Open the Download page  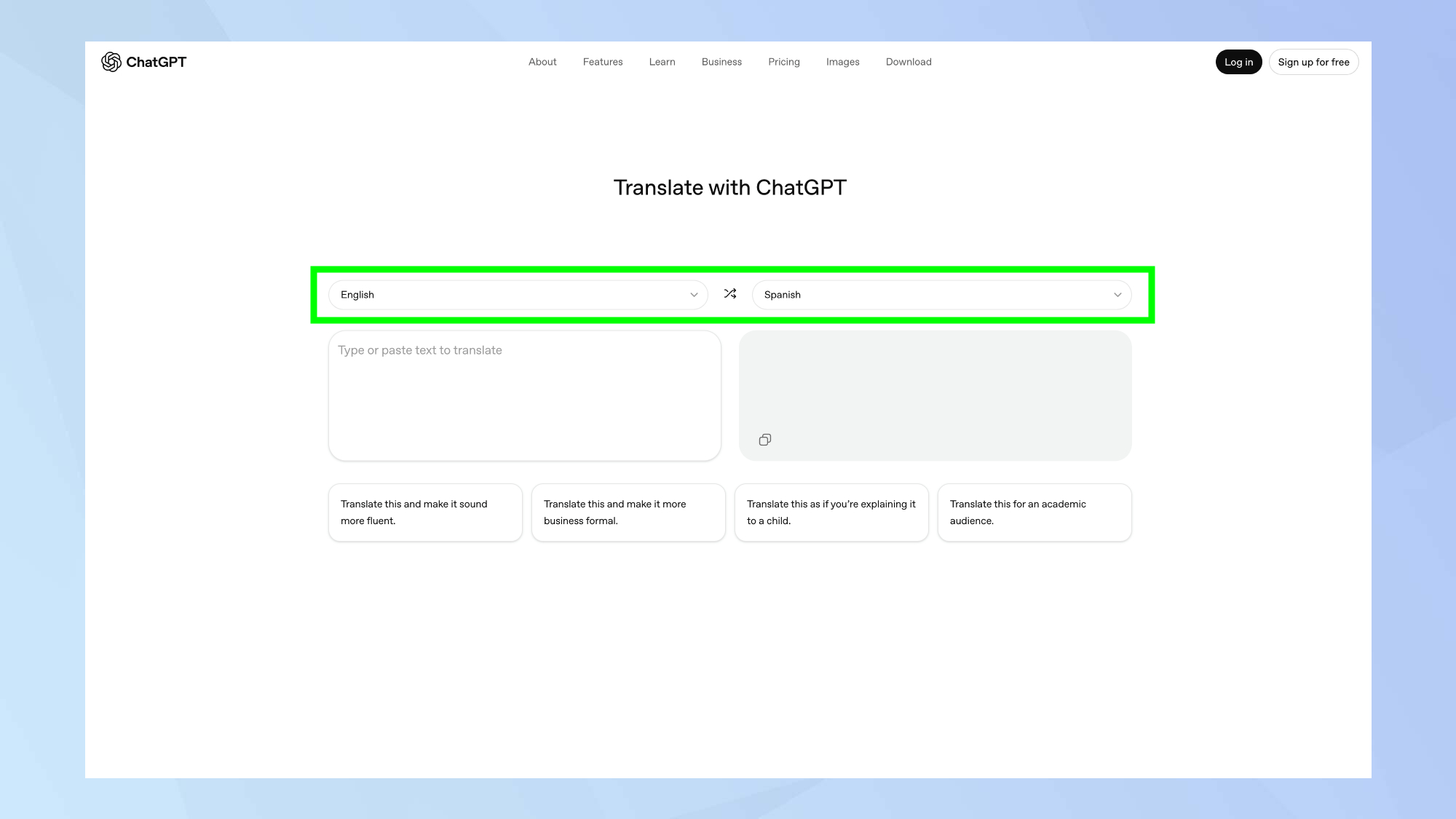[x=908, y=62]
